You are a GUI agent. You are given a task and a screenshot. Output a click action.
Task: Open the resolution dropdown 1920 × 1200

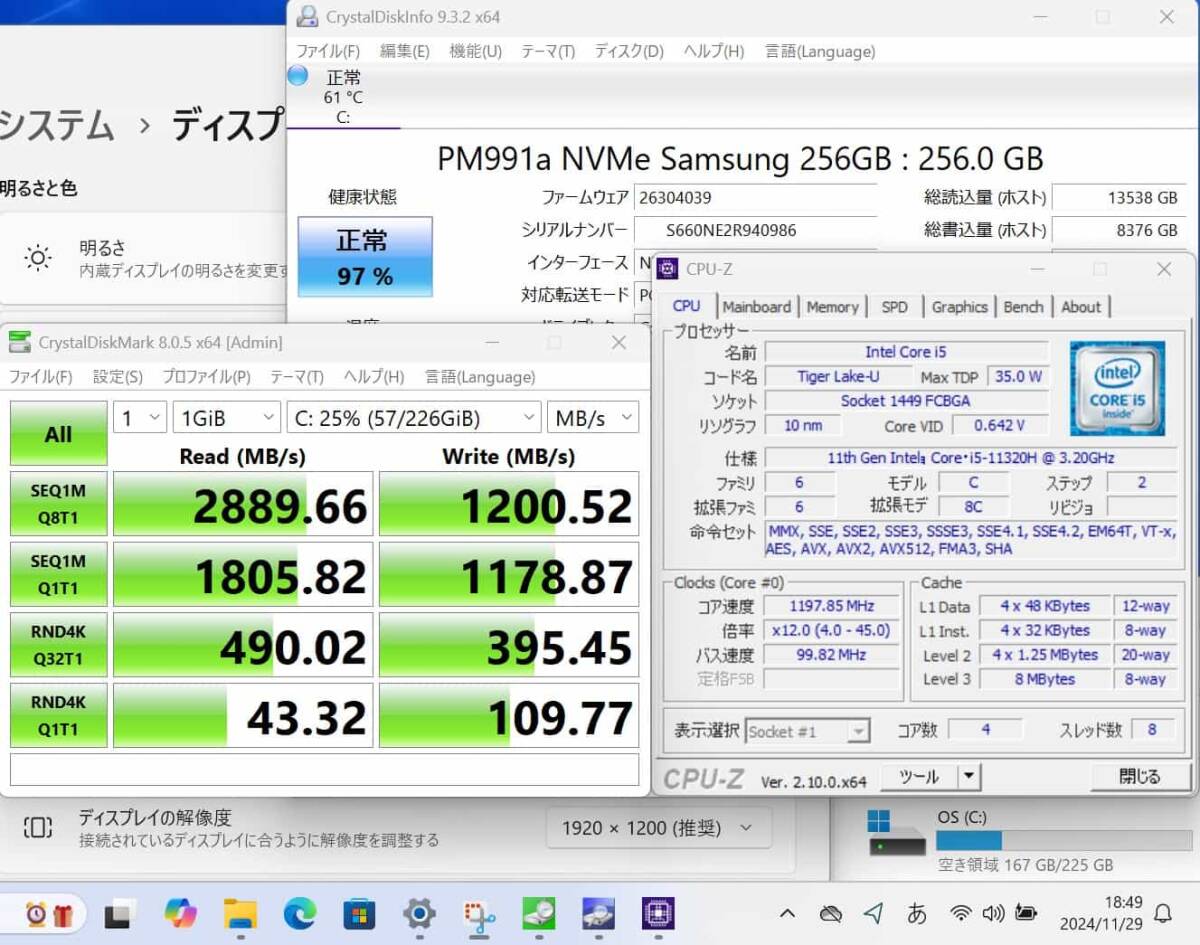659,828
